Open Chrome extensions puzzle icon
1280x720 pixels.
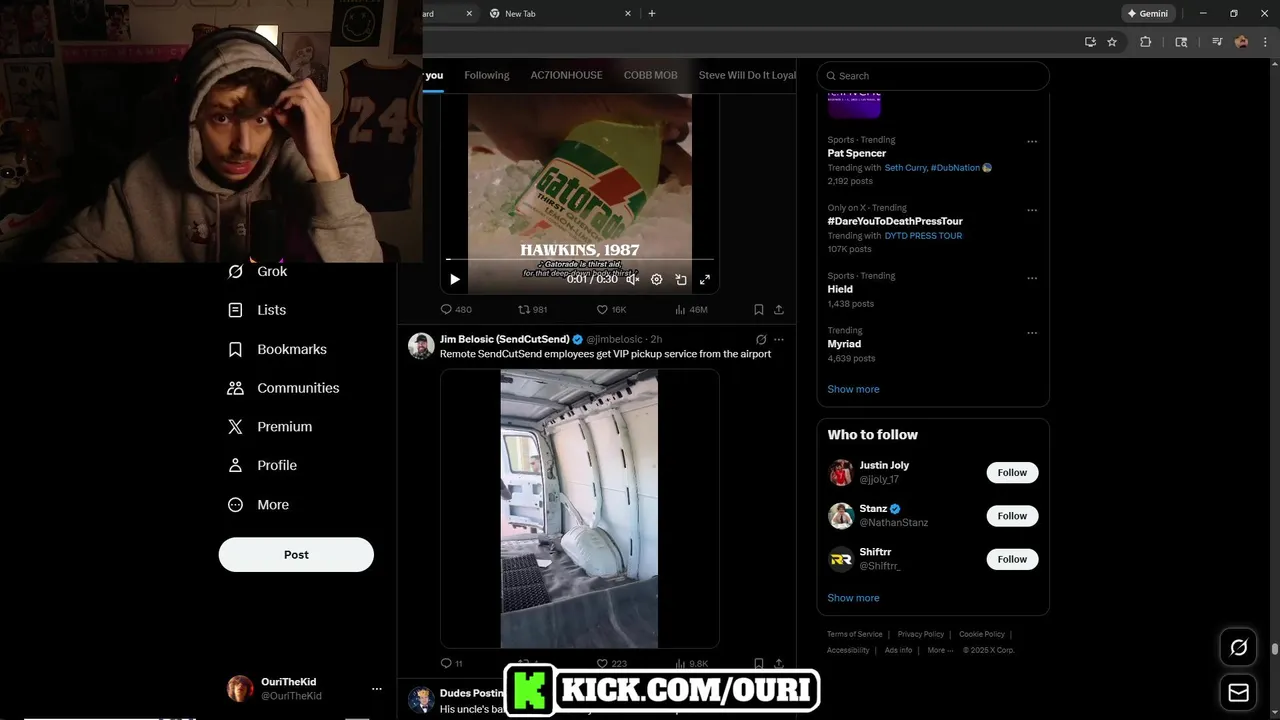[1146, 42]
